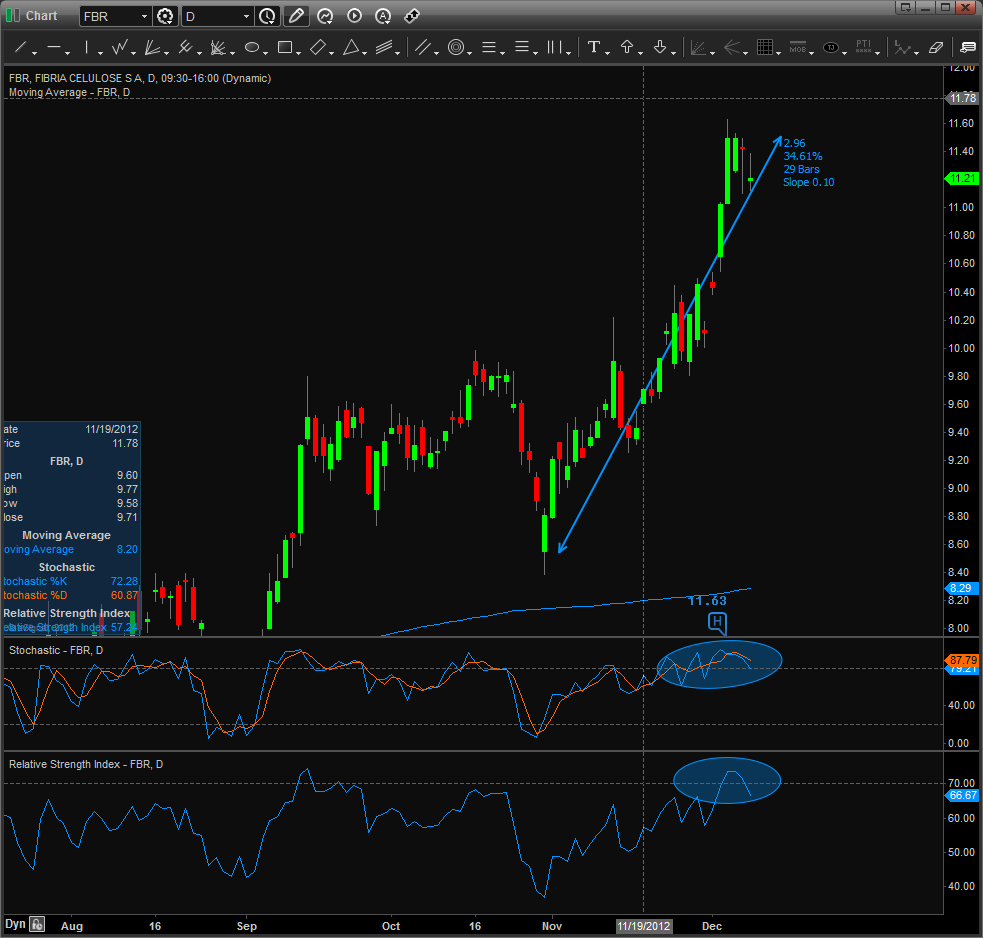Select the trendline drawing tool
Screen dimensions: 983x938
(x=20, y=47)
